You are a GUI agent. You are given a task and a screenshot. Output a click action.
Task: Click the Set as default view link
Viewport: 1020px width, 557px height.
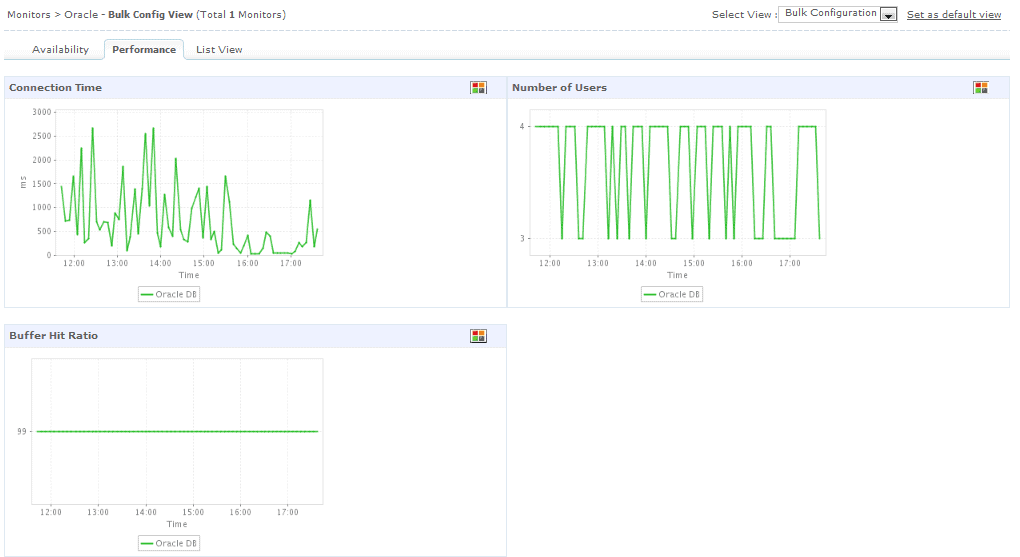[954, 14]
